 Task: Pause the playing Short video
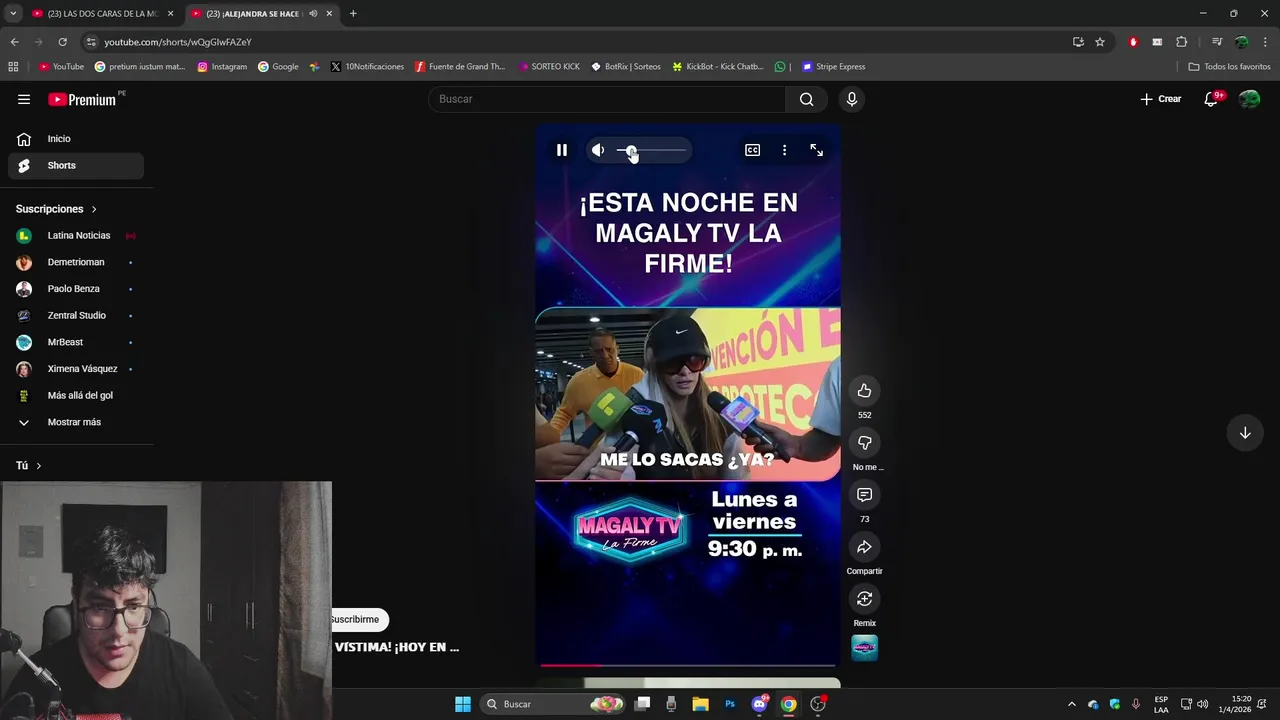562,150
